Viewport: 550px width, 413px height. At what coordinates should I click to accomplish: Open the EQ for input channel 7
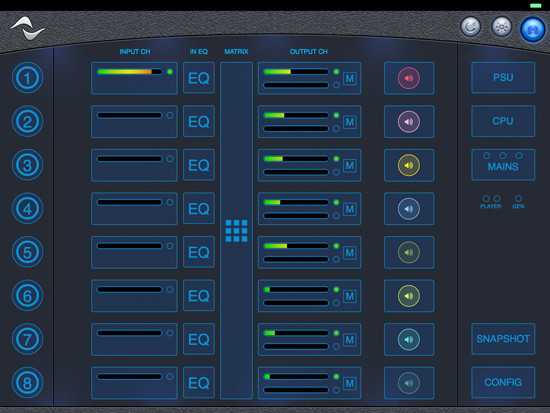pyautogui.click(x=199, y=339)
